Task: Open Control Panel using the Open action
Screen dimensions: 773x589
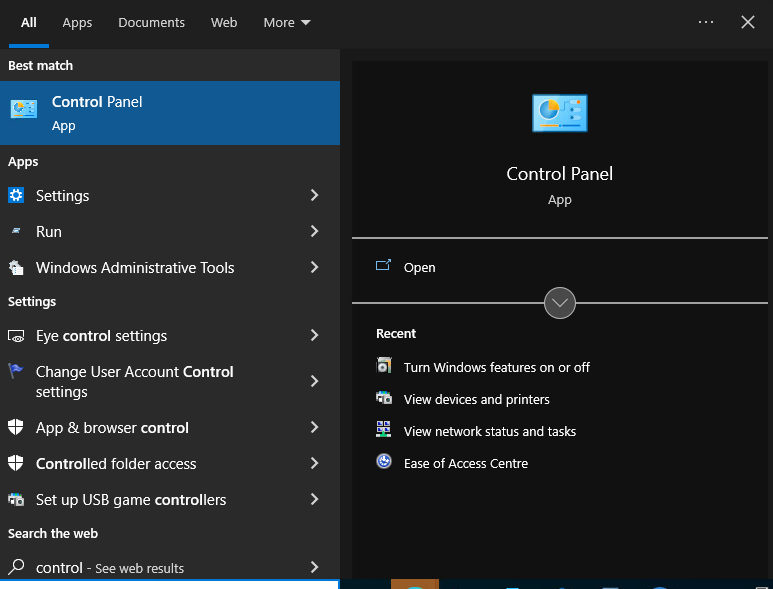Action: coord(419,268)
